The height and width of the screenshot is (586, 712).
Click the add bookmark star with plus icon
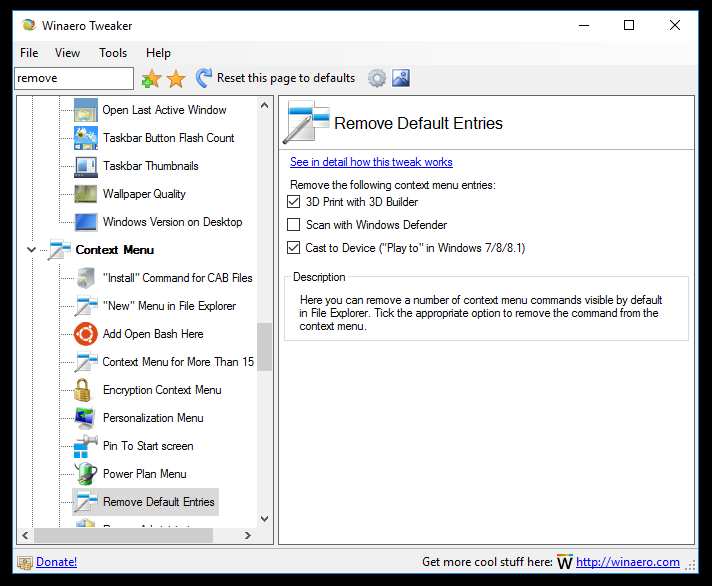[152, 79]
